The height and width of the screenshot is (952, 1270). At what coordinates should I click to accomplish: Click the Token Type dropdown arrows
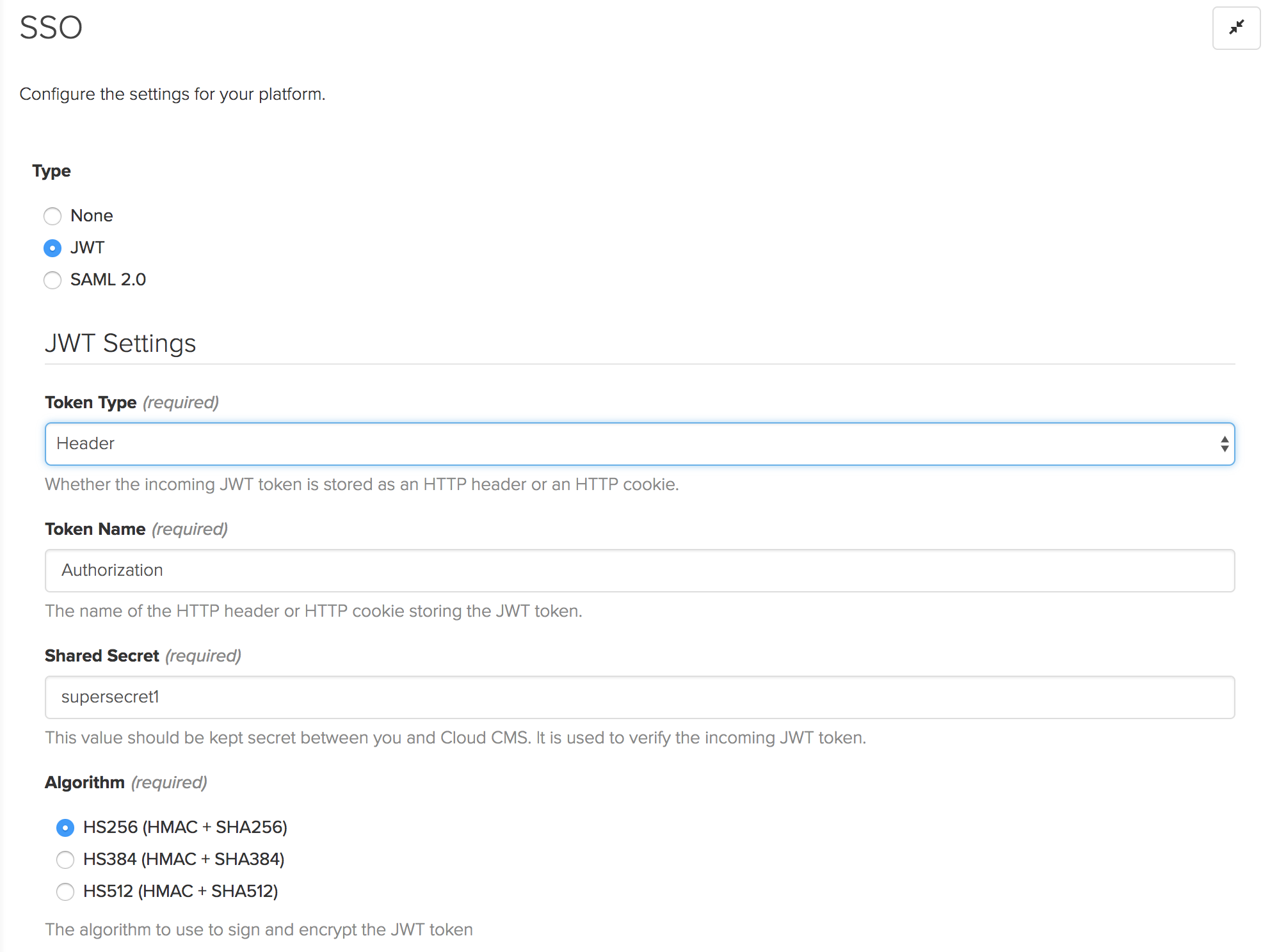1224,444
